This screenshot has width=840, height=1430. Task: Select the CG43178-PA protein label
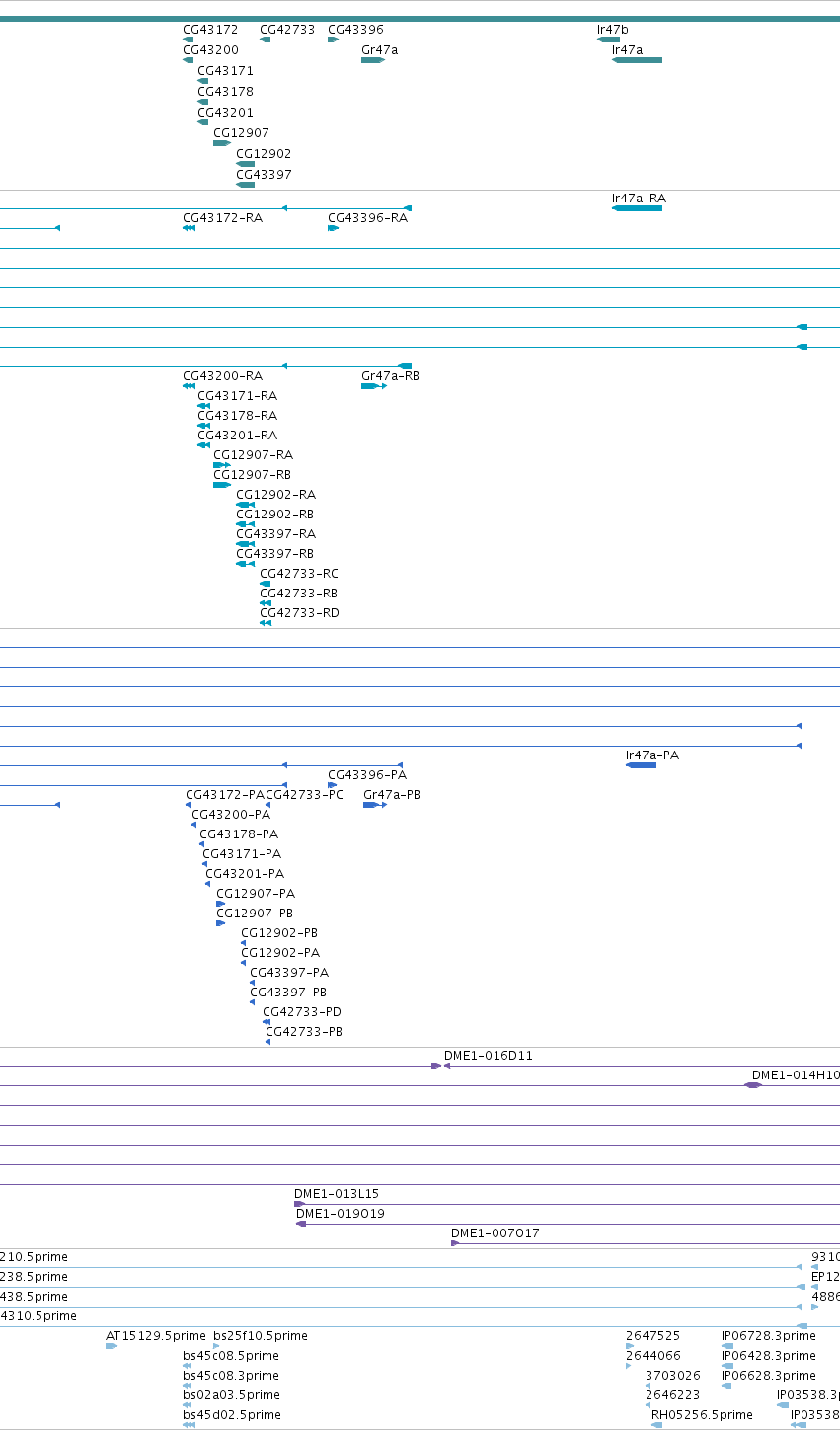(239, 834)
